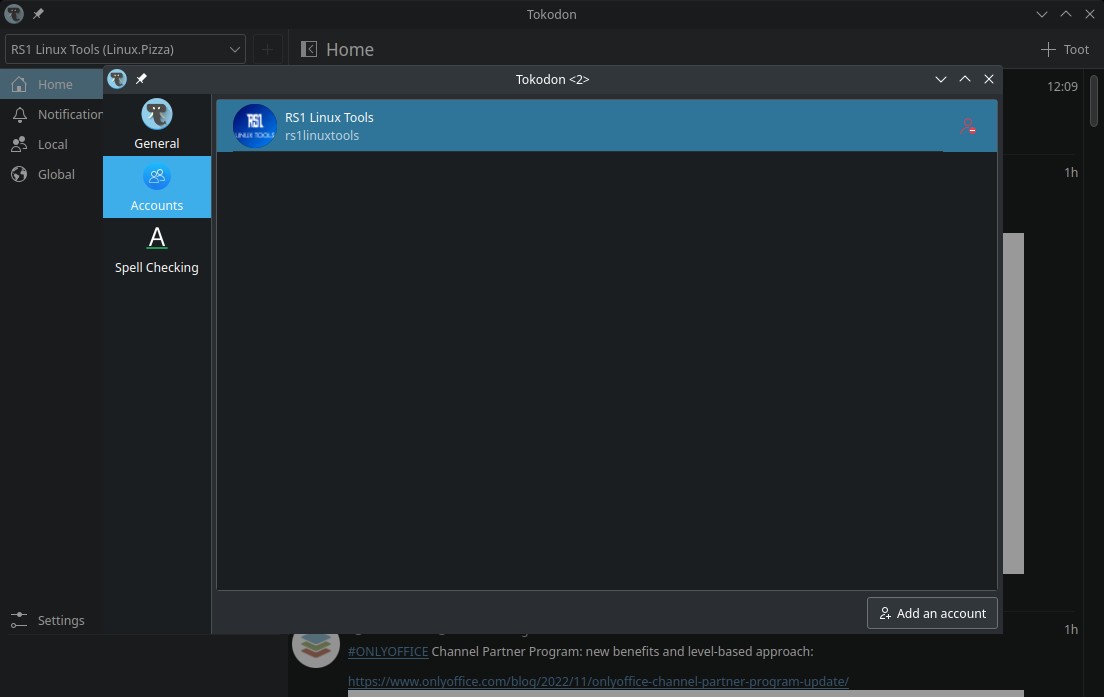
Task: Open the onlyoffice.com blog link
Action: [598, 682]
